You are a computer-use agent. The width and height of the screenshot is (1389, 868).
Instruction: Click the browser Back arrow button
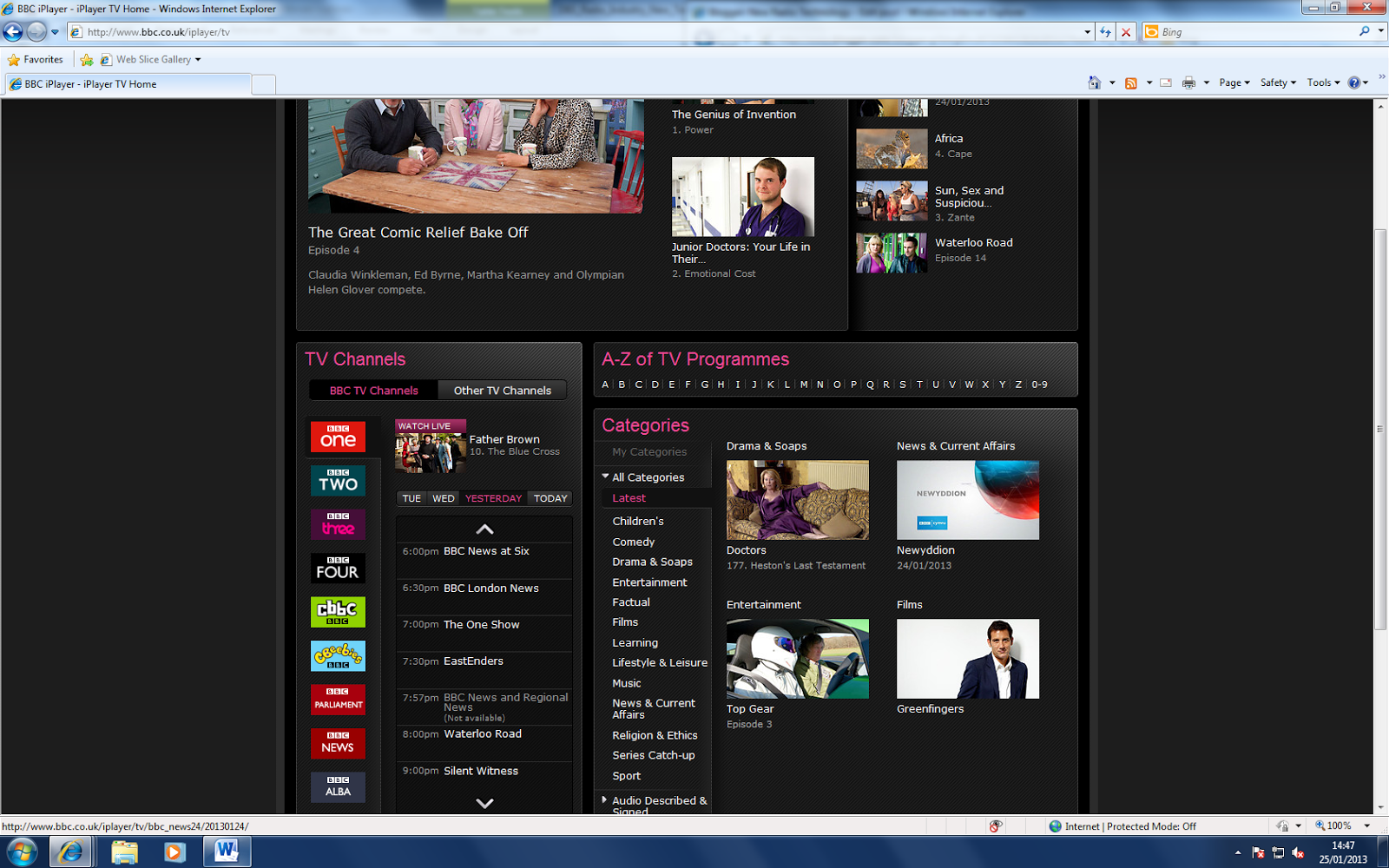coord(13,32)
